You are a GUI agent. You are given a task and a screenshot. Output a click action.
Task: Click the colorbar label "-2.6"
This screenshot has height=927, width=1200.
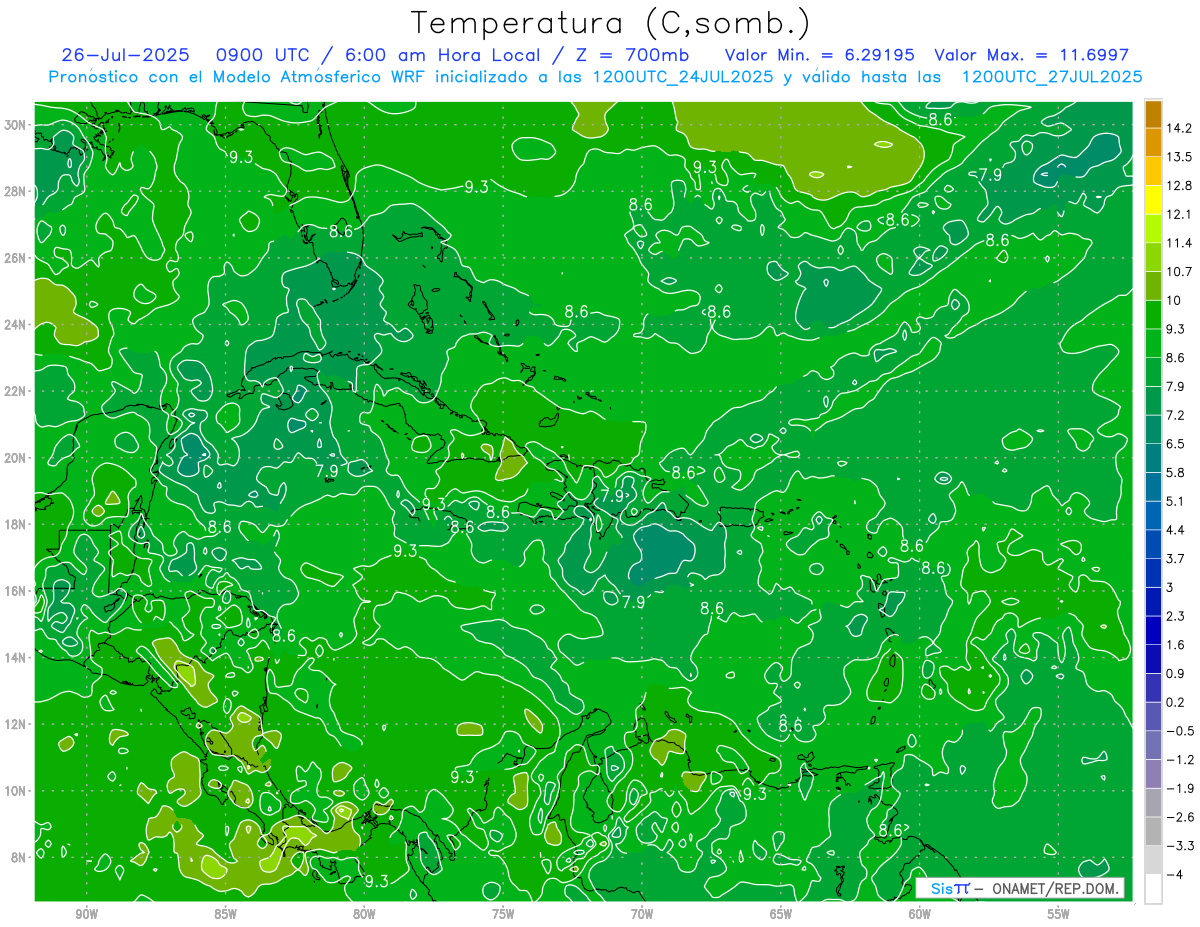1180,817
